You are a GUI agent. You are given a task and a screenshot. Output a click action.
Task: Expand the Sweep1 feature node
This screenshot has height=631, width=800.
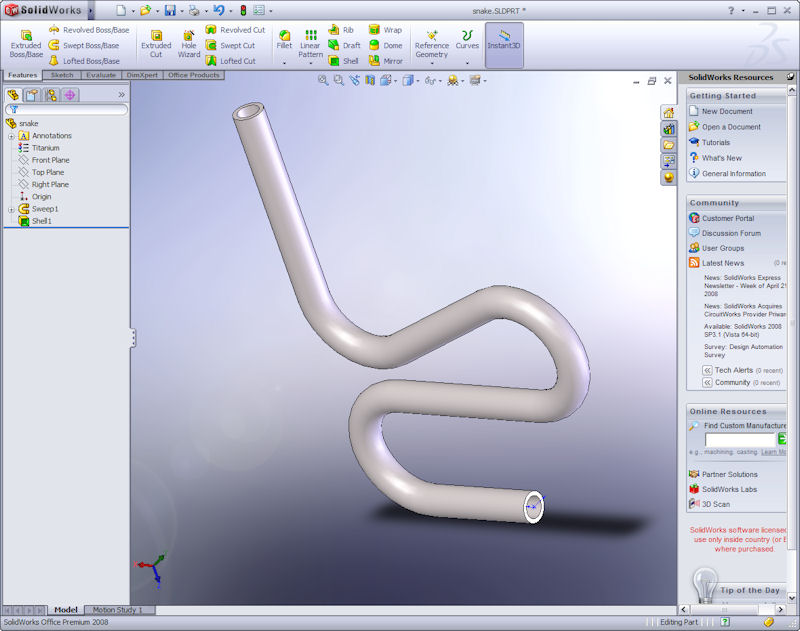11,209
